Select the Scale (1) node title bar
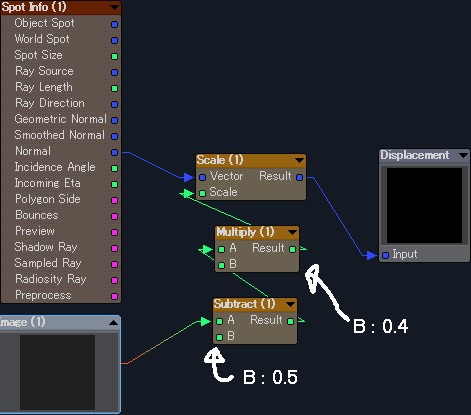 (x=251, y=160)
